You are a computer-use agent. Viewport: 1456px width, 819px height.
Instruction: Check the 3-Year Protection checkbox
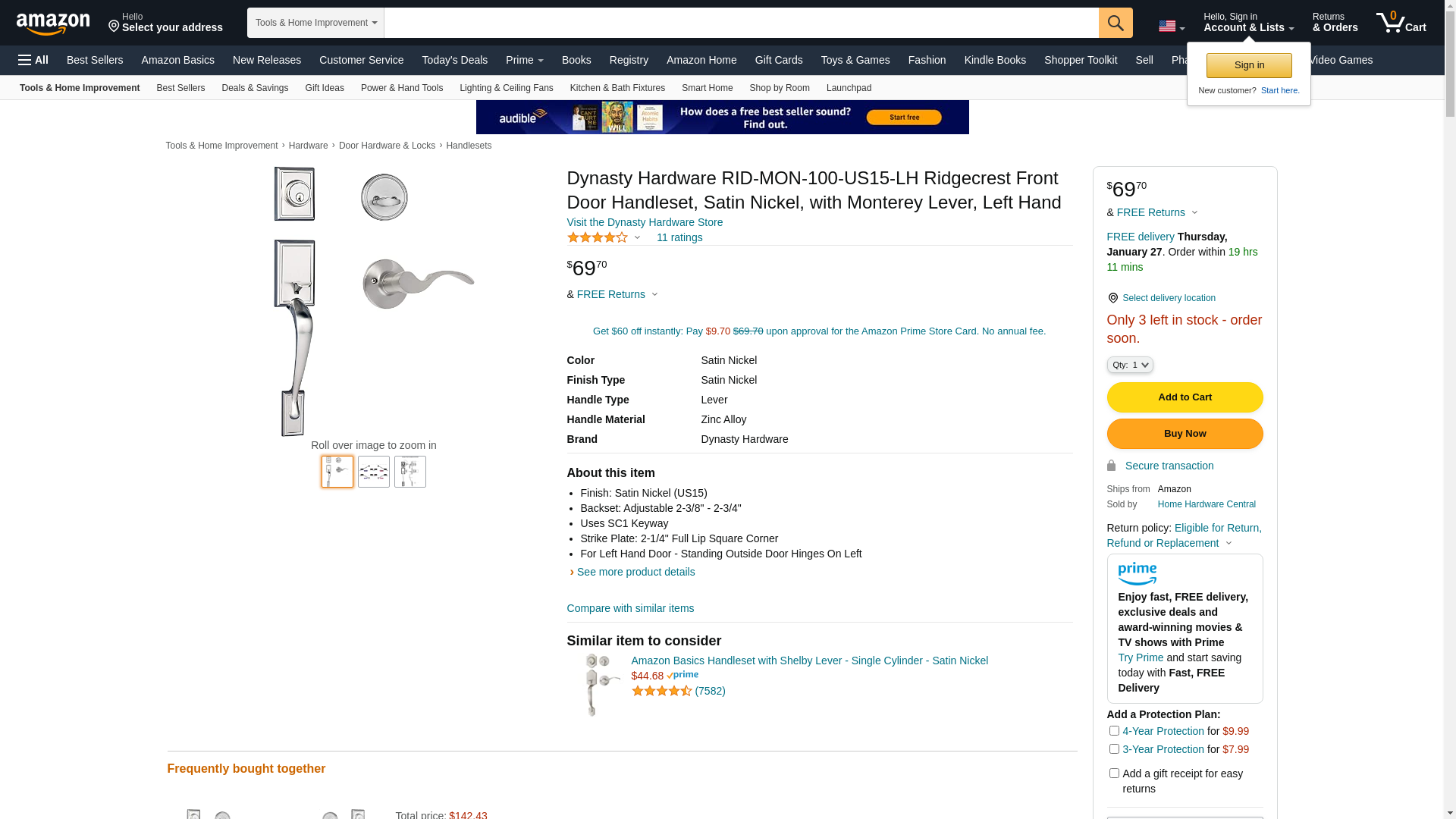[x=1114, y=749]
